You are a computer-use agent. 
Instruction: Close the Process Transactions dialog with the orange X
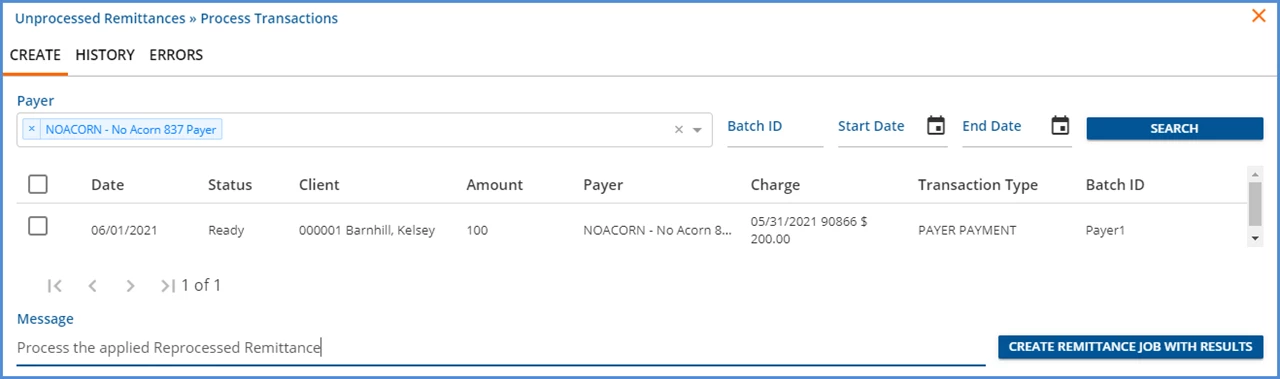point(1259,15)
